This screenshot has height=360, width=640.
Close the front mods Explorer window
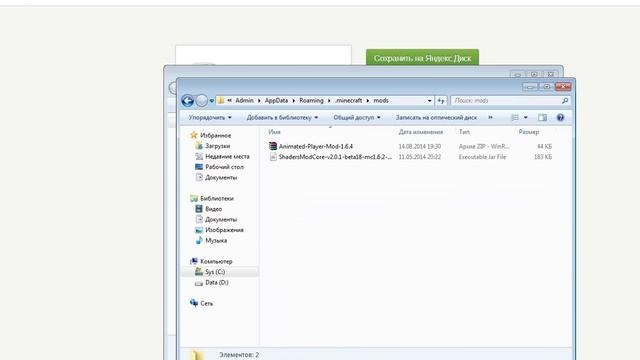pos(563,87)
